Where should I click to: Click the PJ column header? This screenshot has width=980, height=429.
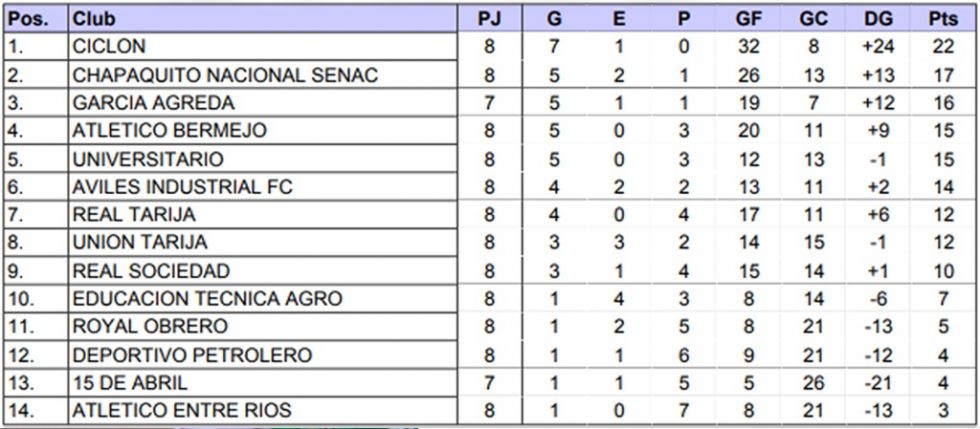(489, 19)
